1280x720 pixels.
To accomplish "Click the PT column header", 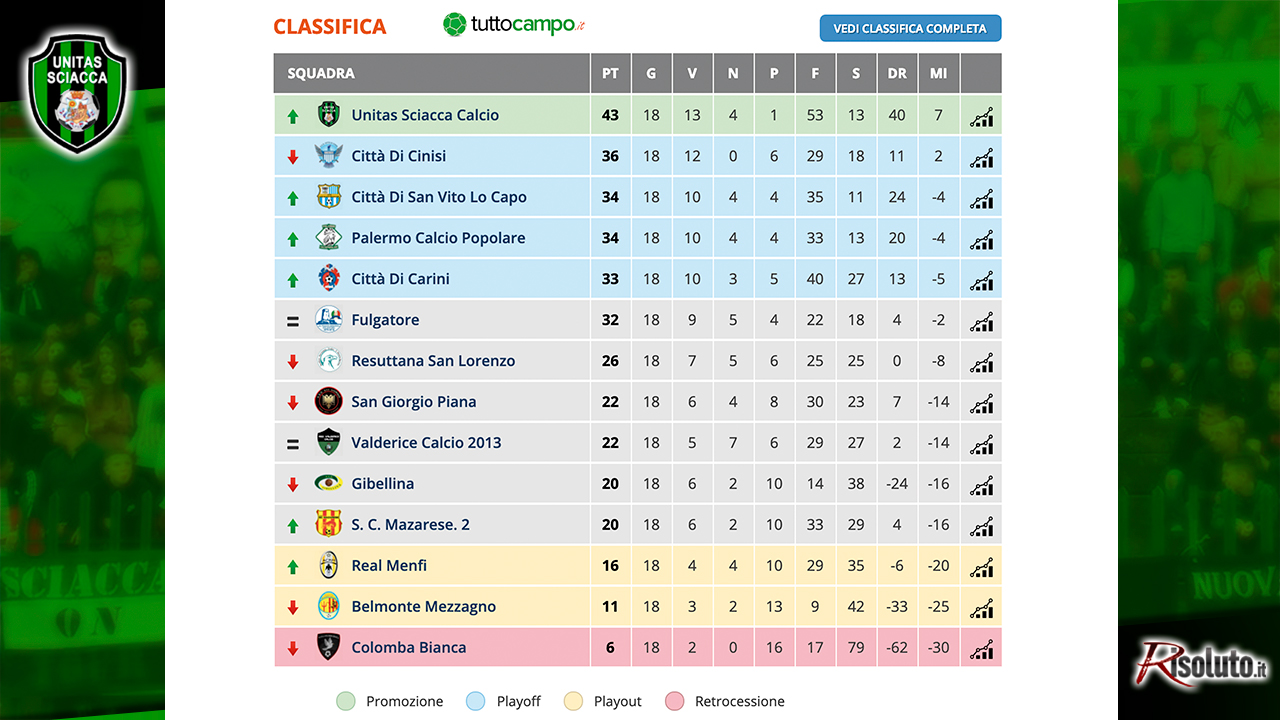I will point(610,73).
